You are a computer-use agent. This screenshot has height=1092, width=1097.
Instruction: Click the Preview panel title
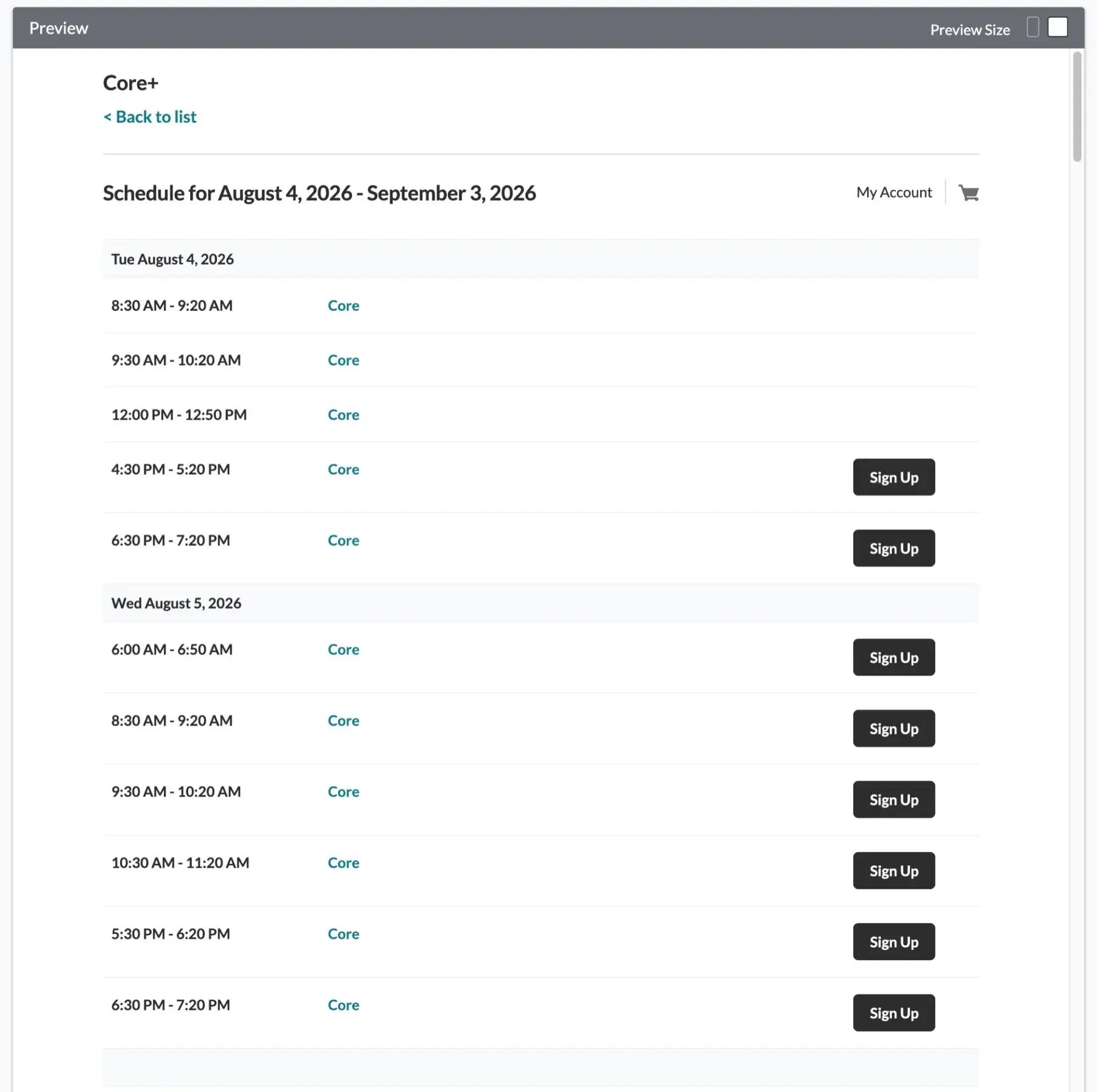pos(59,28)
